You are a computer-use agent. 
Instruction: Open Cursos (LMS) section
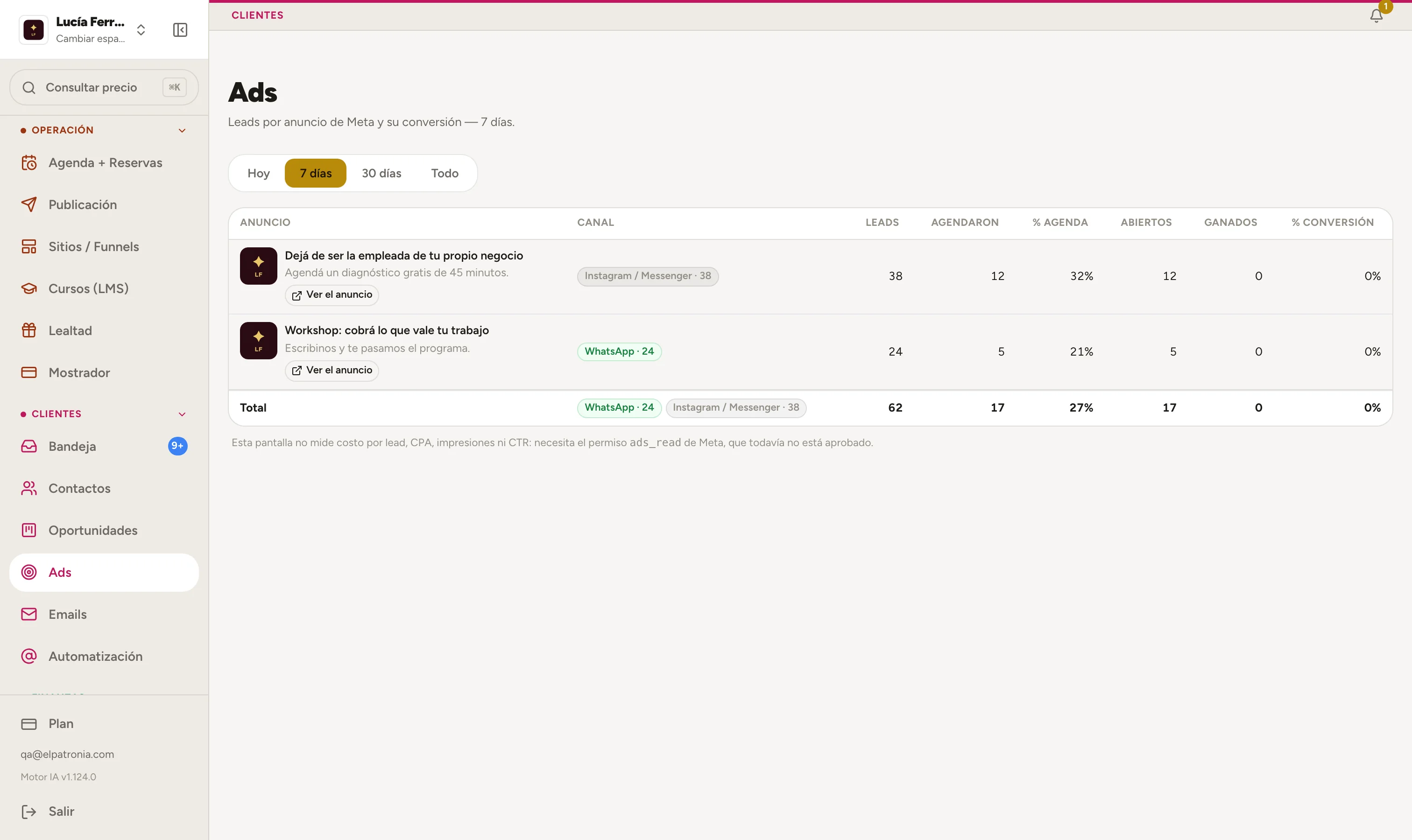click(104, 289)
